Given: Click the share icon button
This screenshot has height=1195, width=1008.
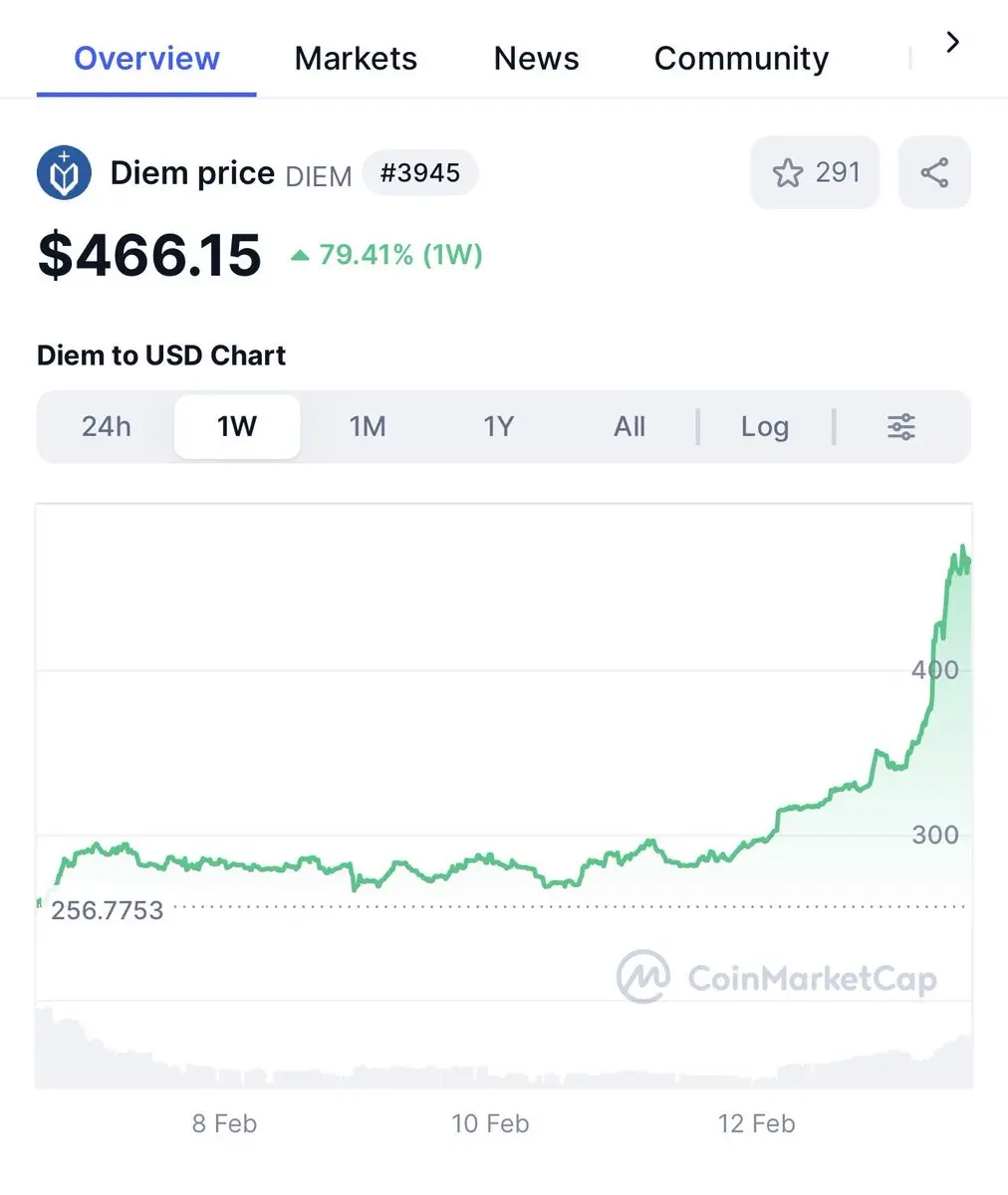Looking at the screenshot, I should (x=934, y=173).
